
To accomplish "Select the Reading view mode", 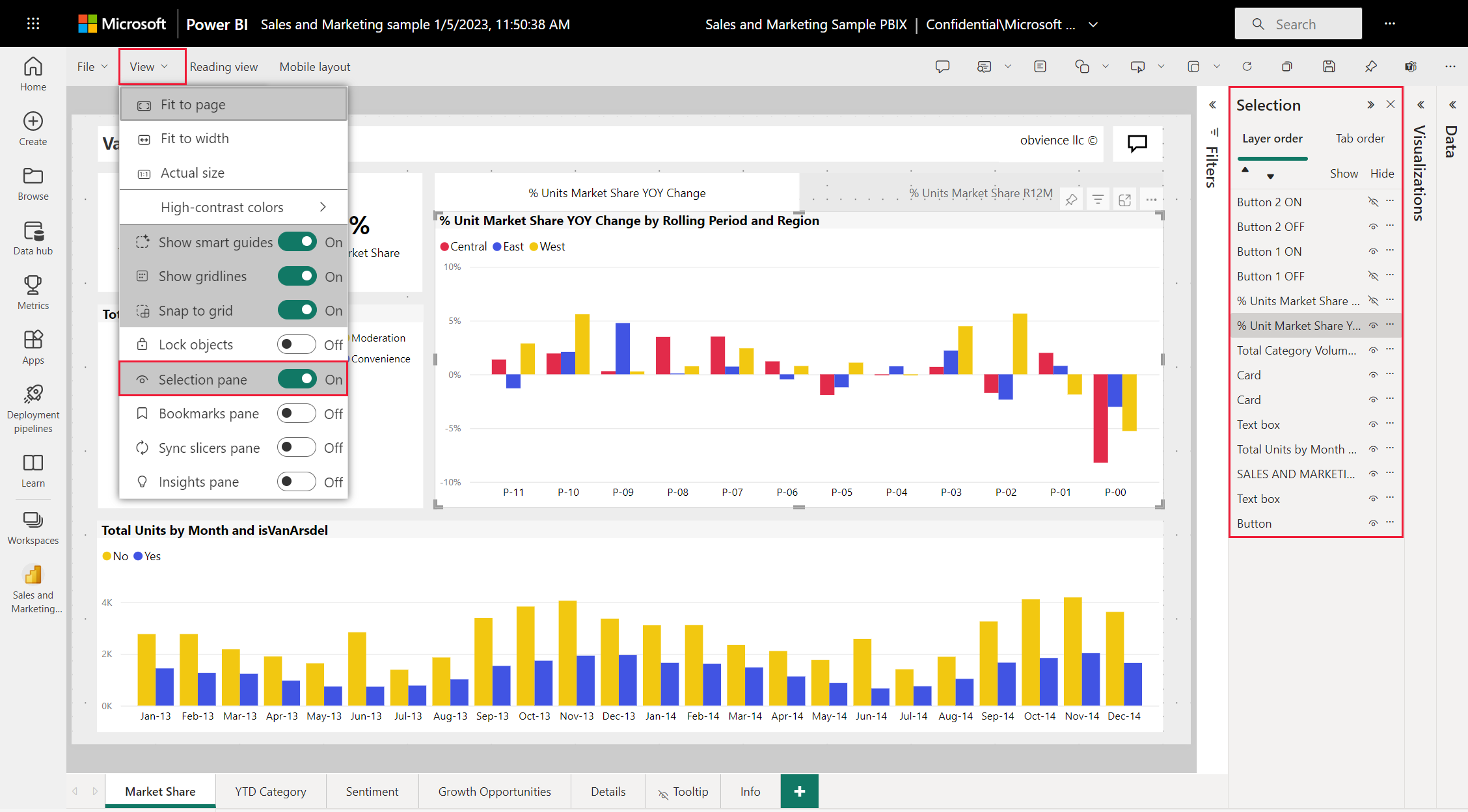I will coord(222,65).
